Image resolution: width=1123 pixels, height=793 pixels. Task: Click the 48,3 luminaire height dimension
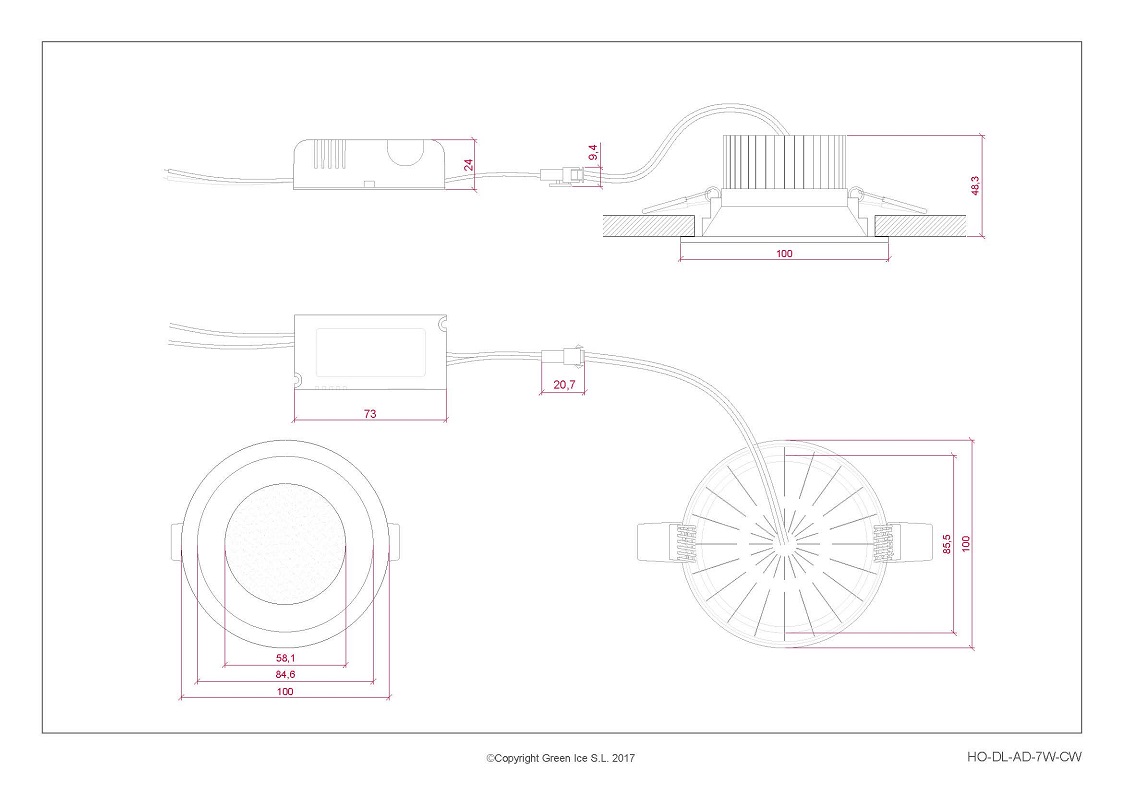pyautogui.click(x=975, y=185)
